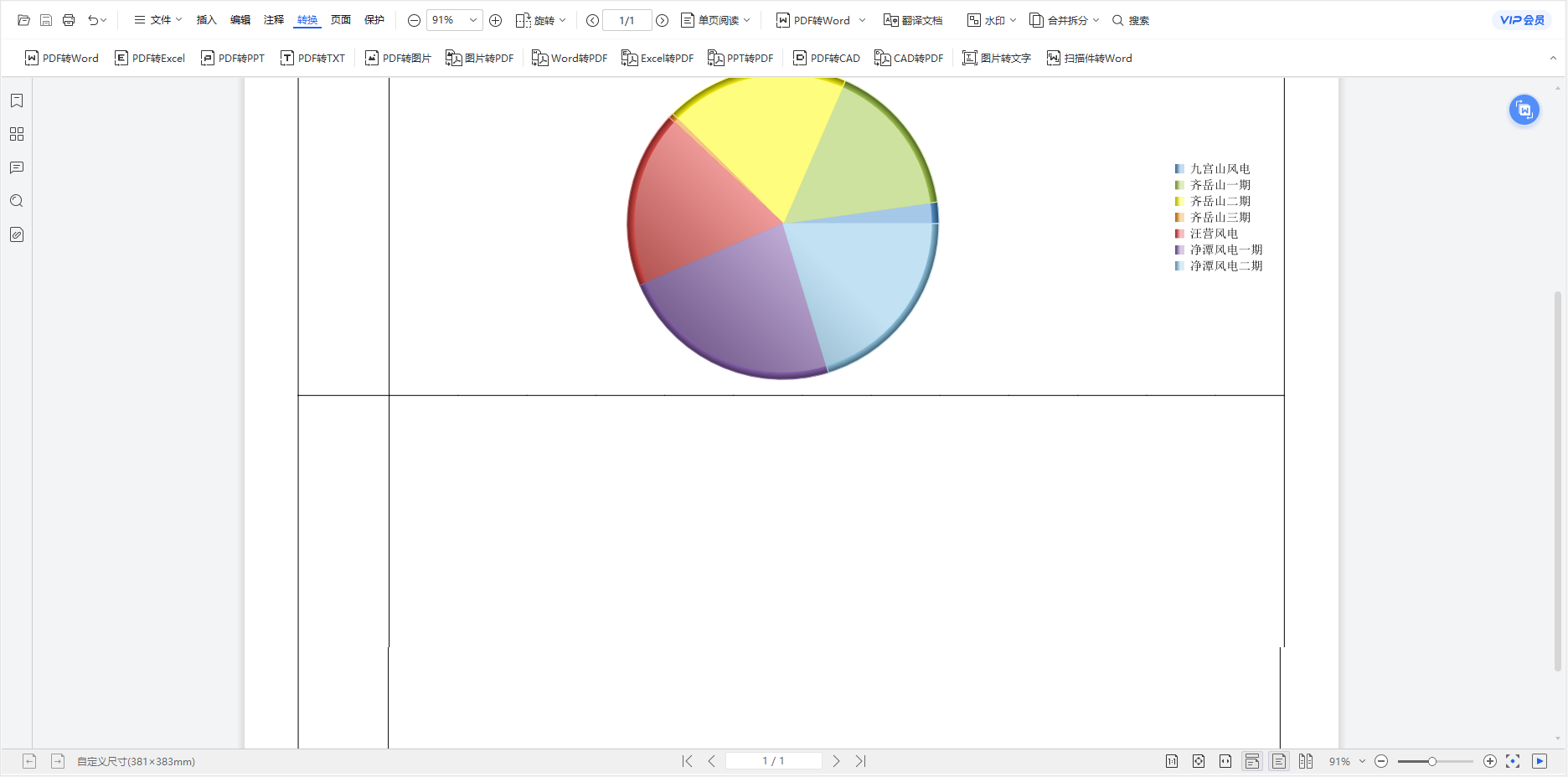The width and height of the screenshot is (1568, 777).
Task: Adjust the zoom slider handle
Action: (x=1432, y=761)
